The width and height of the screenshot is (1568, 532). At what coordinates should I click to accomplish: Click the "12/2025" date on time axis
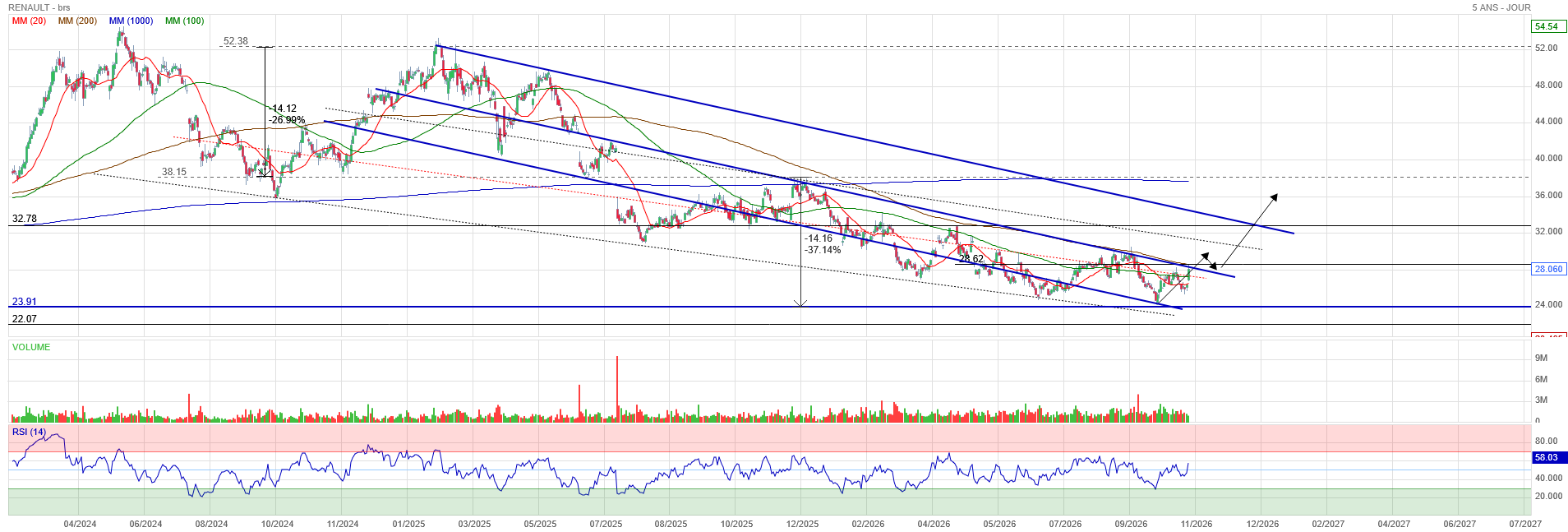802,524
